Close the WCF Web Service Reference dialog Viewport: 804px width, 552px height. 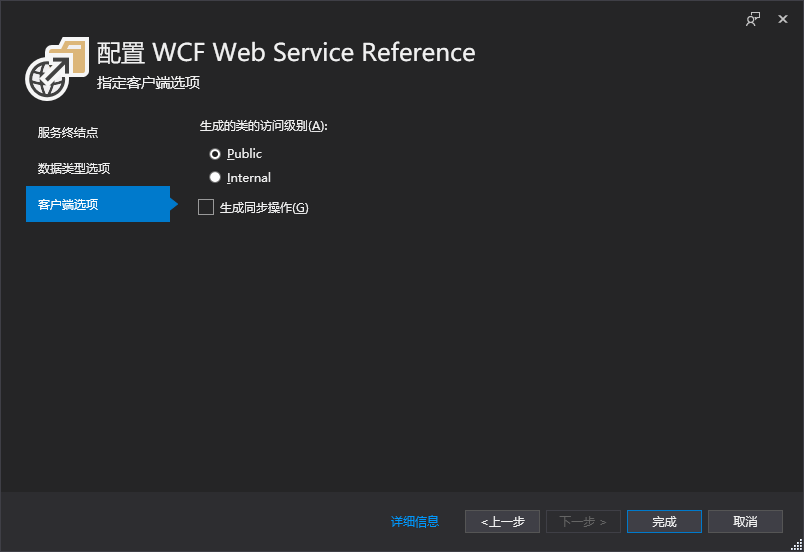point(782,19)
